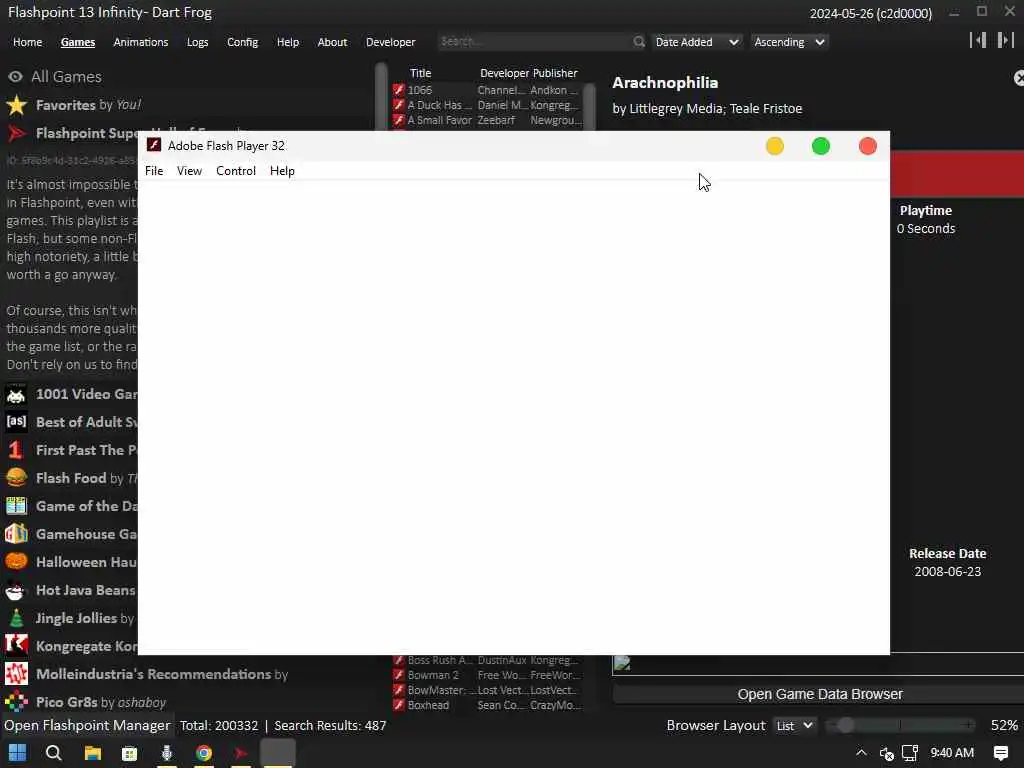Open the Date Added sort dropdown

click(697, 42)
